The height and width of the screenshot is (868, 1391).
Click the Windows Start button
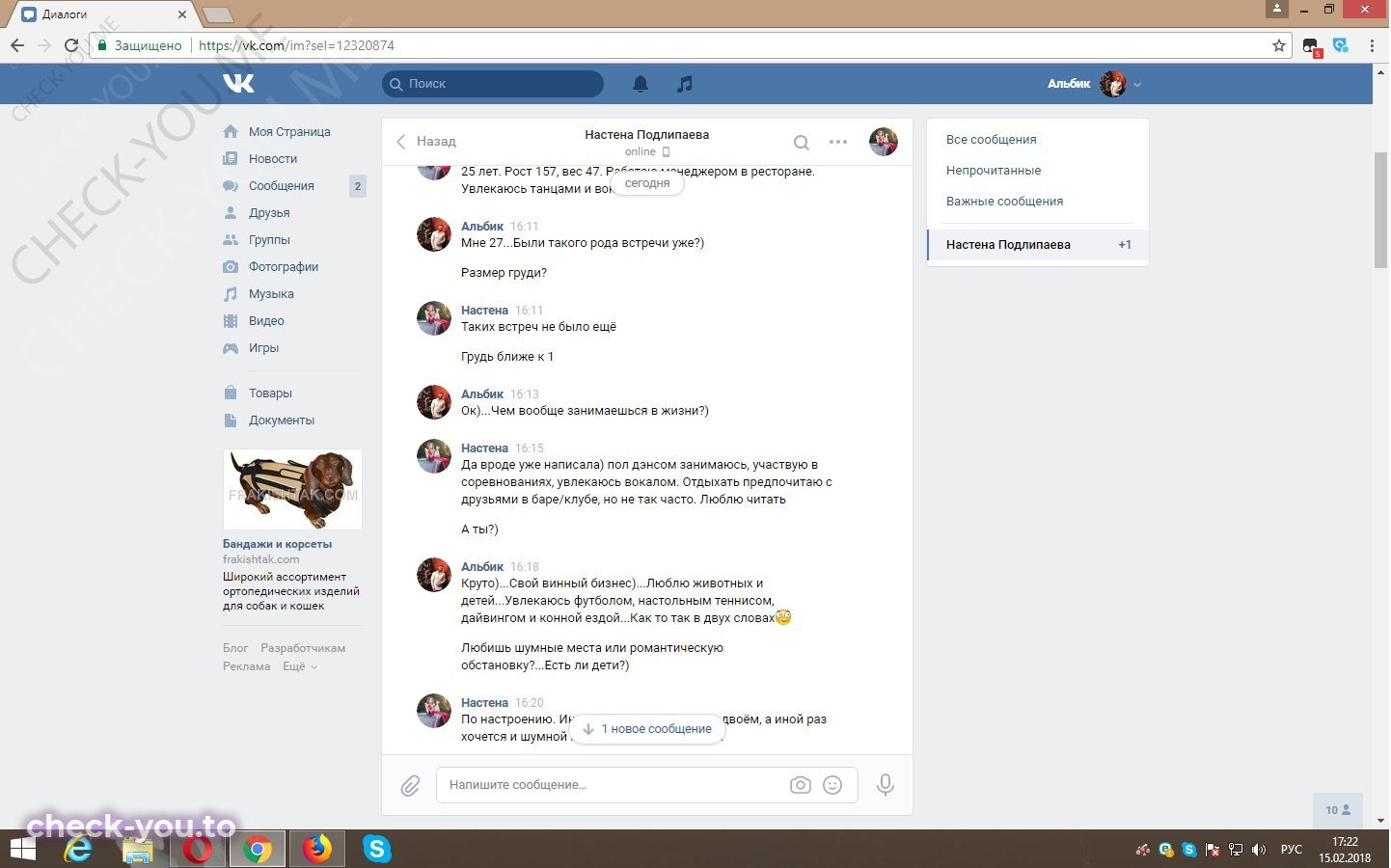coord(23,850)
